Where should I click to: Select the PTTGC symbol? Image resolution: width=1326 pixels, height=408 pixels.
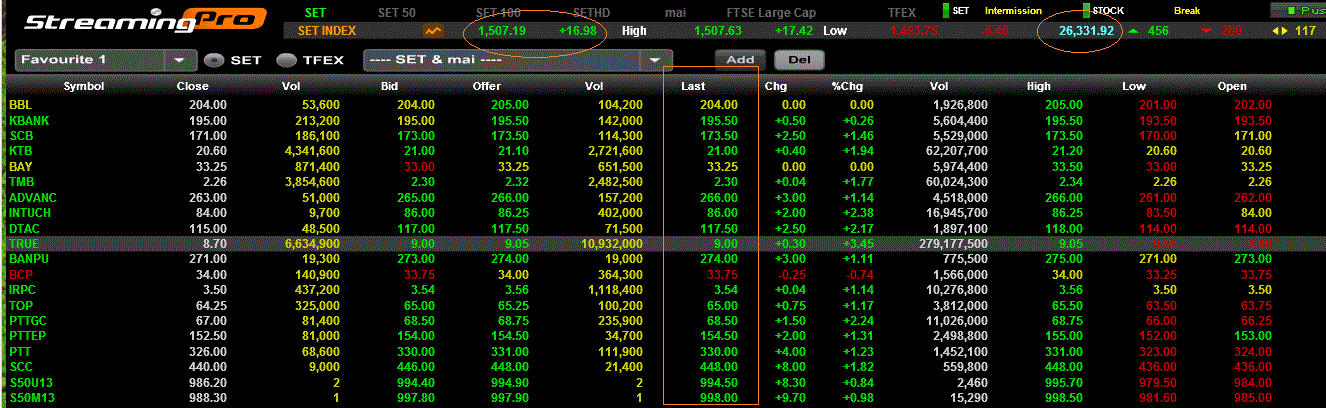point(28,320)
